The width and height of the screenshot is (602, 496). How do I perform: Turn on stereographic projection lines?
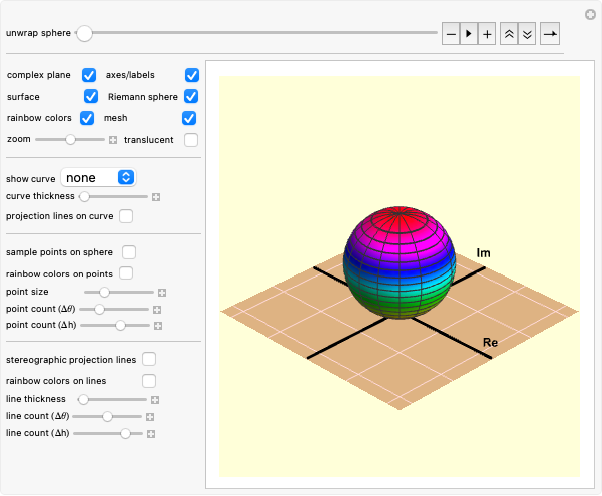point(149,359)
